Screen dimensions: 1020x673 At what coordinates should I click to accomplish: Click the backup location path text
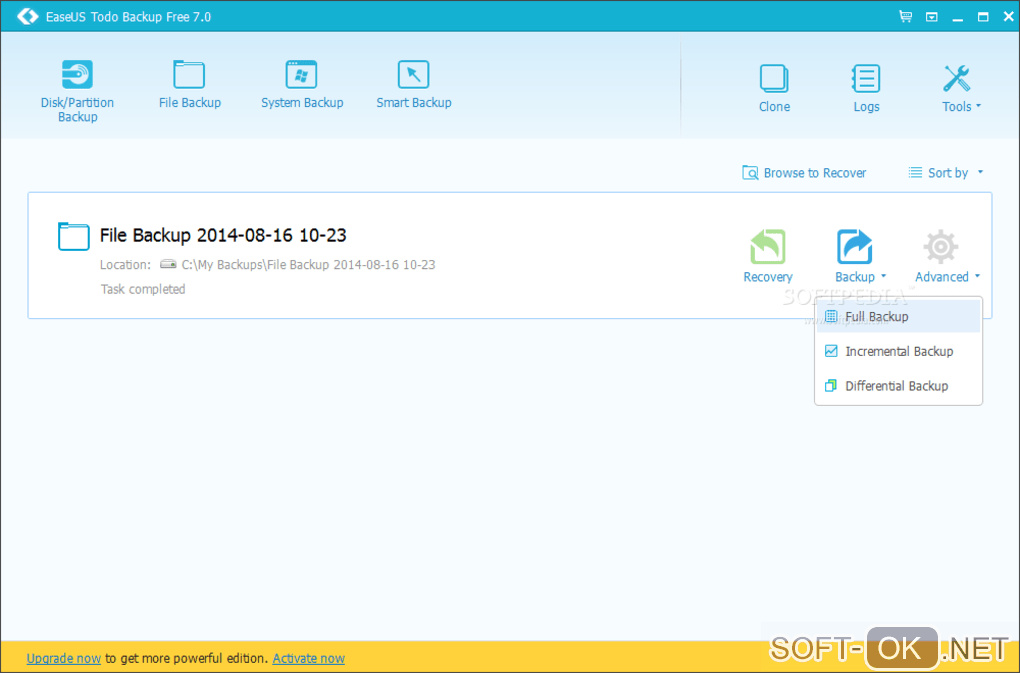click(308, 265)
